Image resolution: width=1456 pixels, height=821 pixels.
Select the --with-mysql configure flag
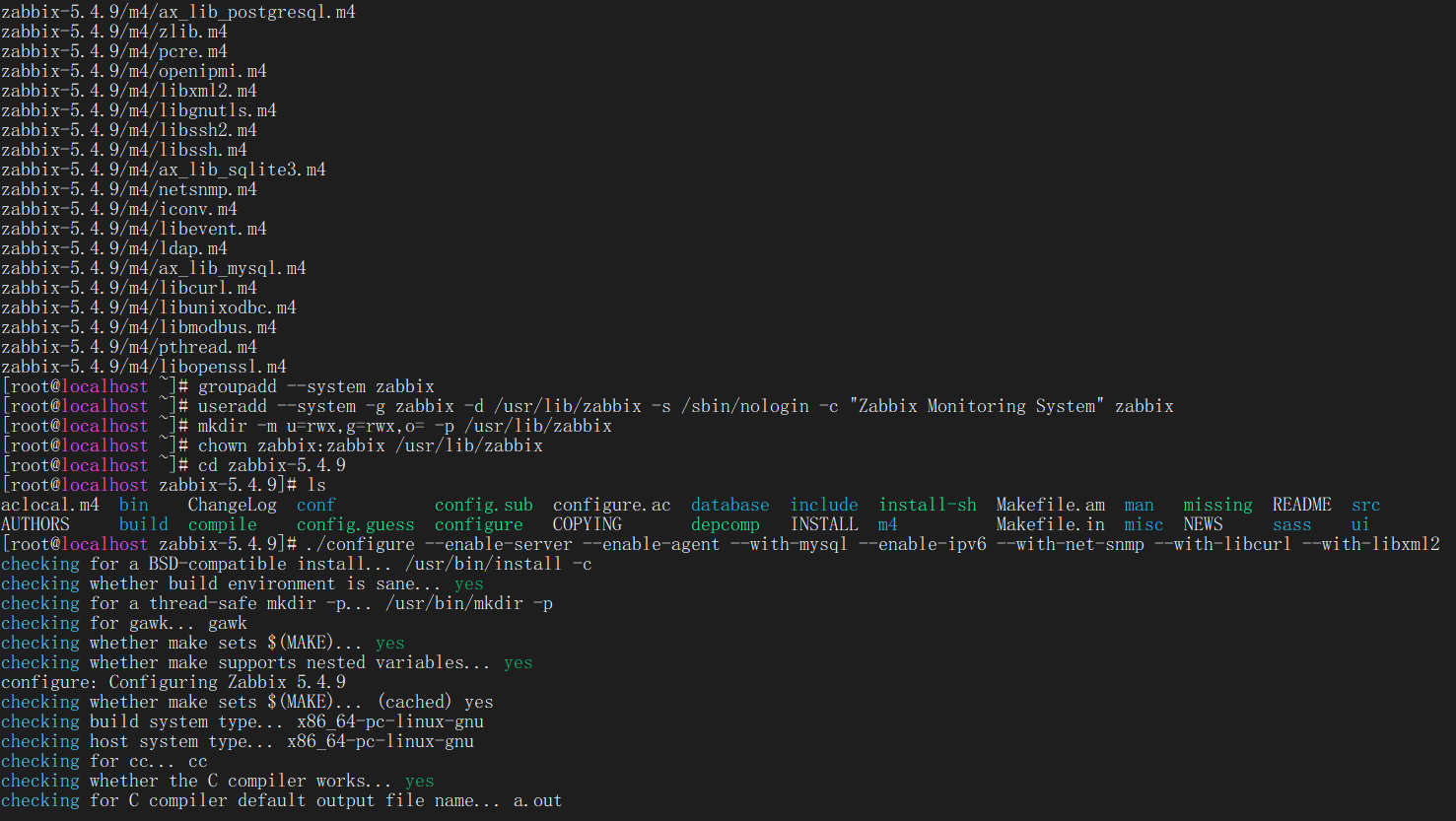point(788,543)
